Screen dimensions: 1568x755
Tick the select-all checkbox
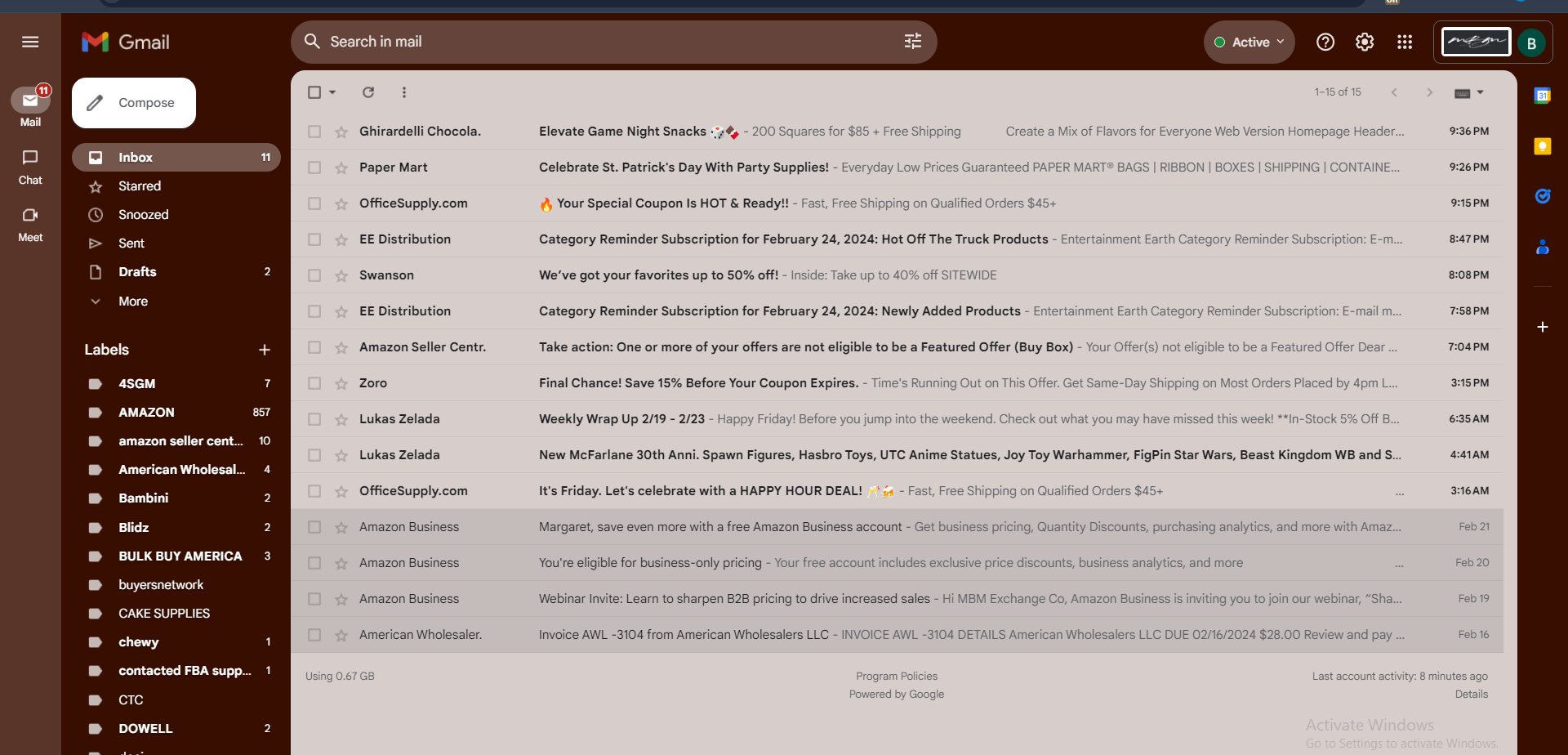pos(314,92)
